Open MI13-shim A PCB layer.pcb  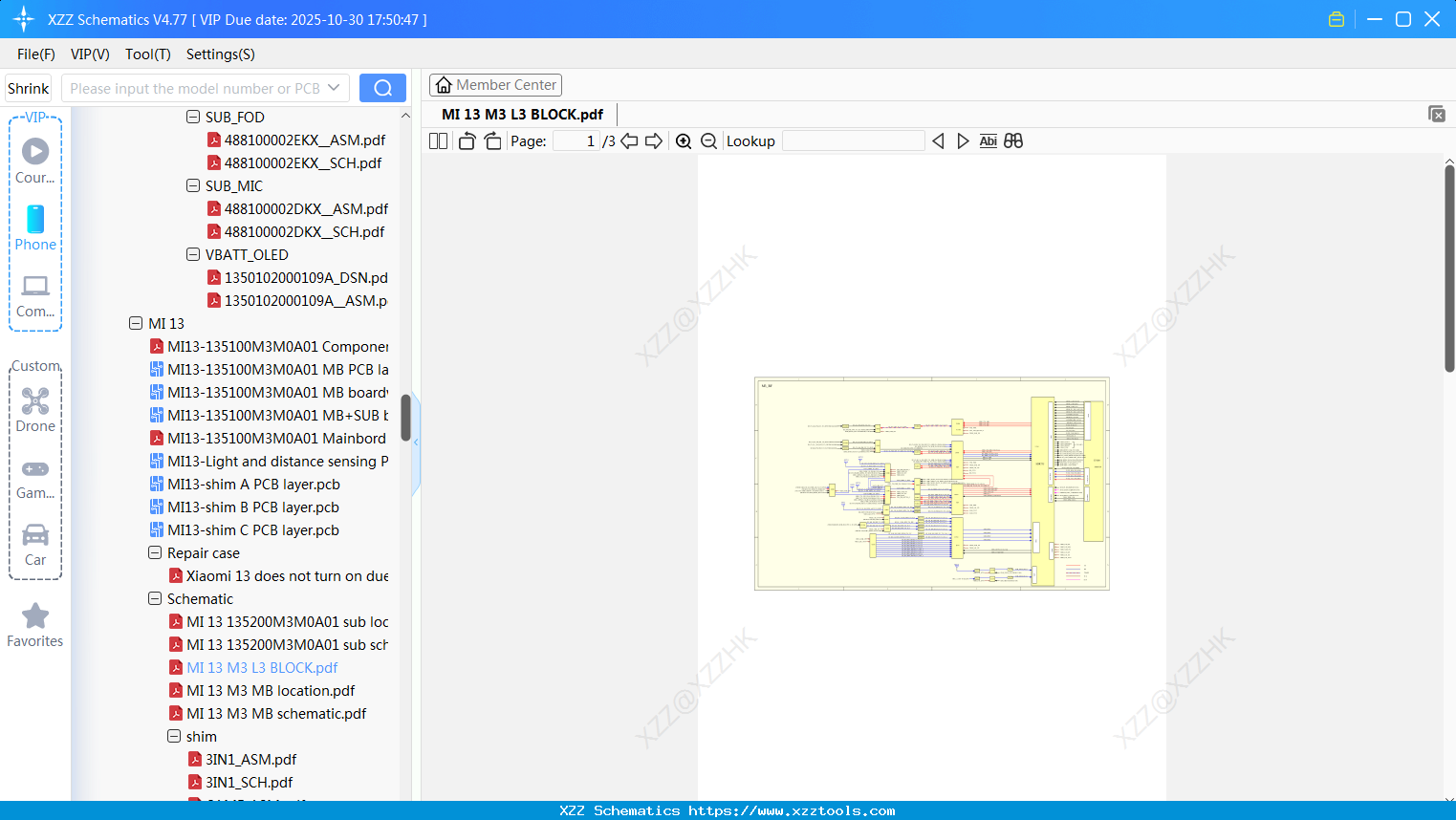click(253, 485)
